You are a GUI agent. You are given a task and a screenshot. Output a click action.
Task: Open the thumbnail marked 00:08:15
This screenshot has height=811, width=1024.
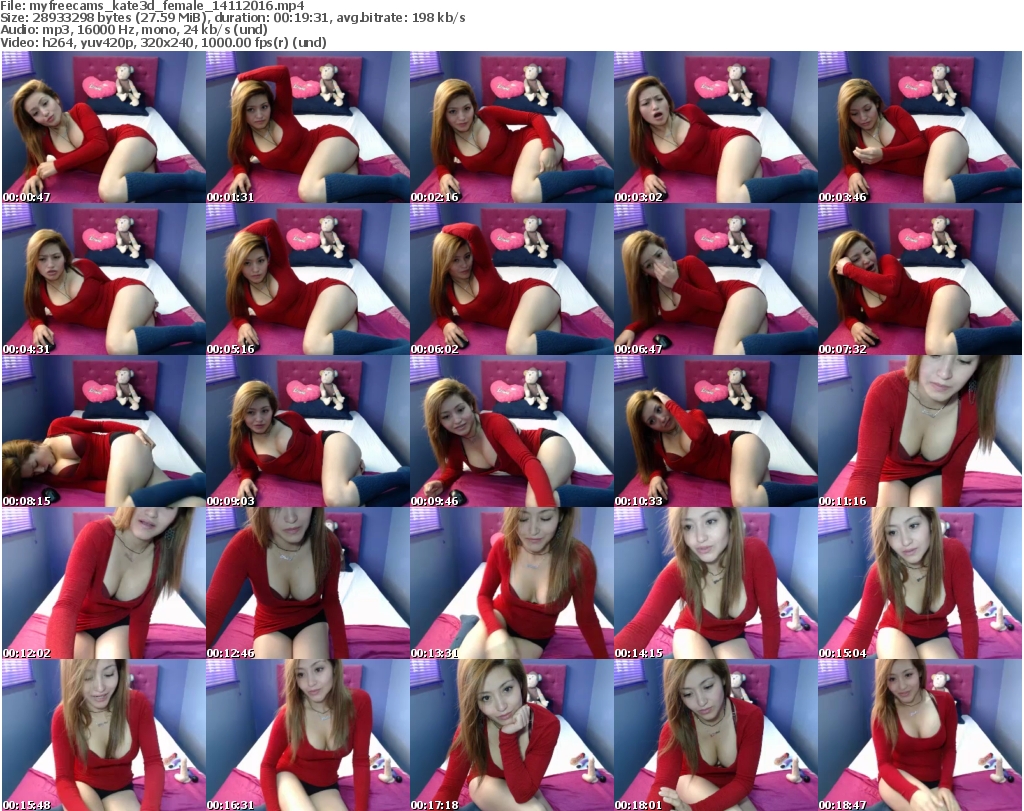click(x=103, y=431)
